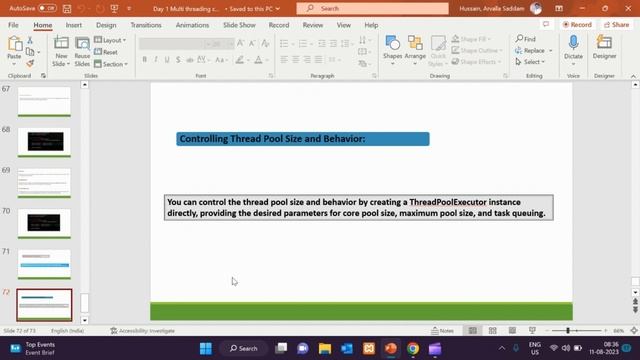This screenshot has height=360, width=640.
Task: Toggle bold formatting
Action: pos(144,60)
